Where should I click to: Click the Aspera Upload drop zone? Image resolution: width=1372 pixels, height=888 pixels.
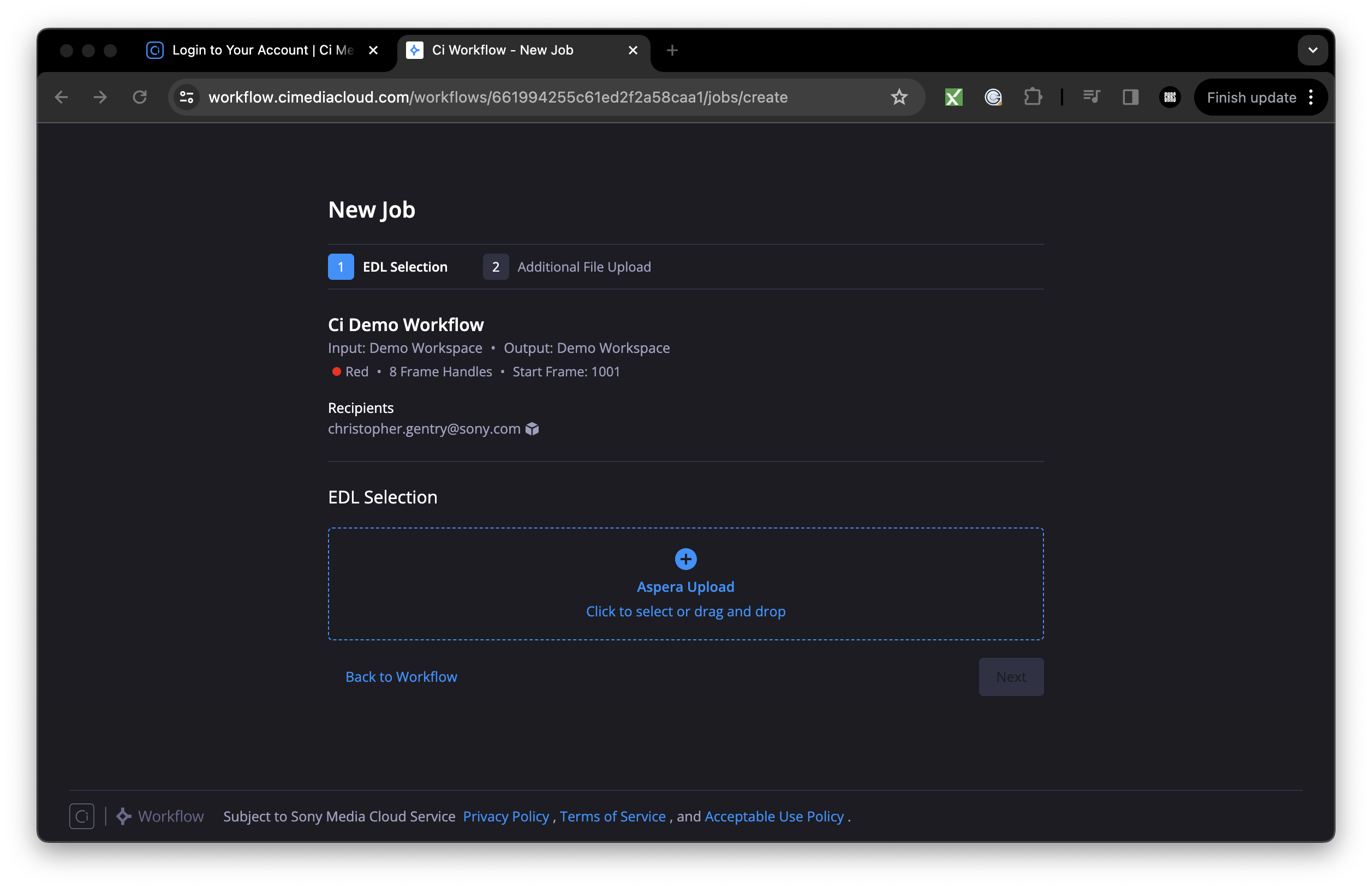[685, 584]
